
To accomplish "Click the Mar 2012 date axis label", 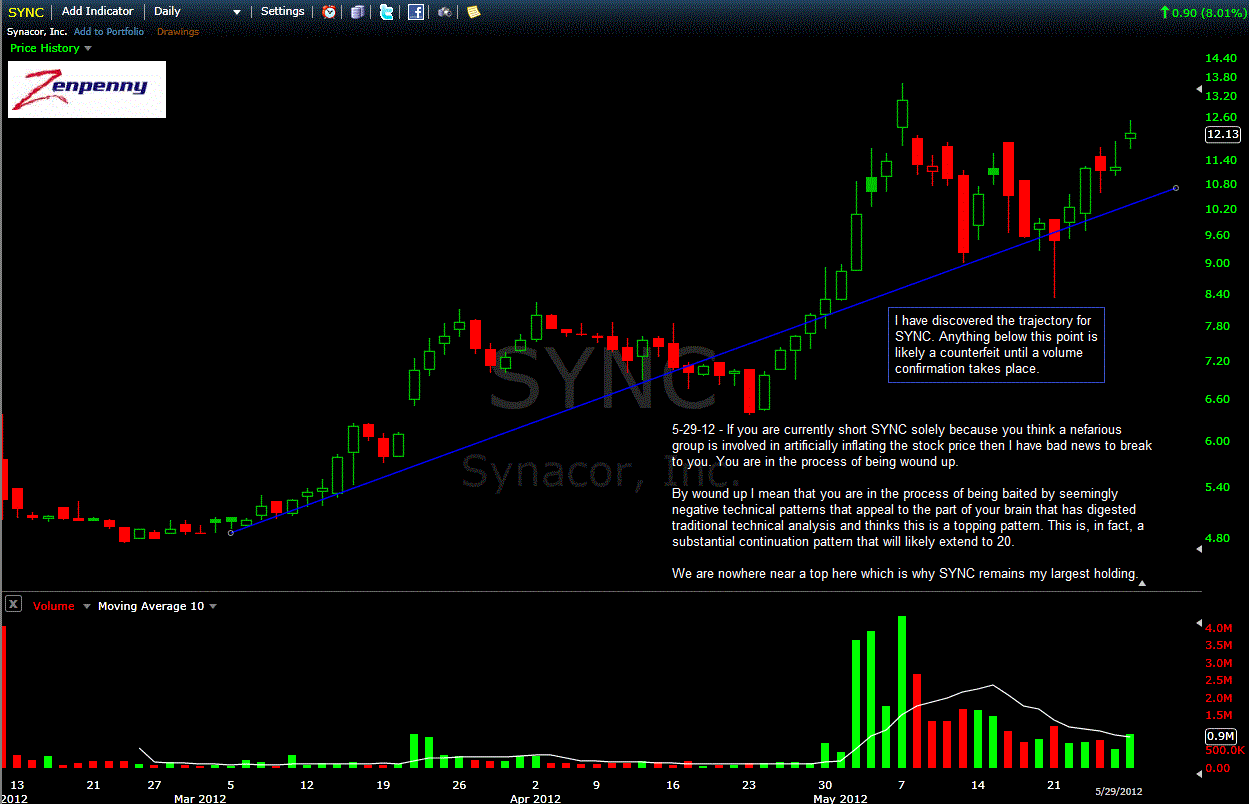I will point(200,799).
